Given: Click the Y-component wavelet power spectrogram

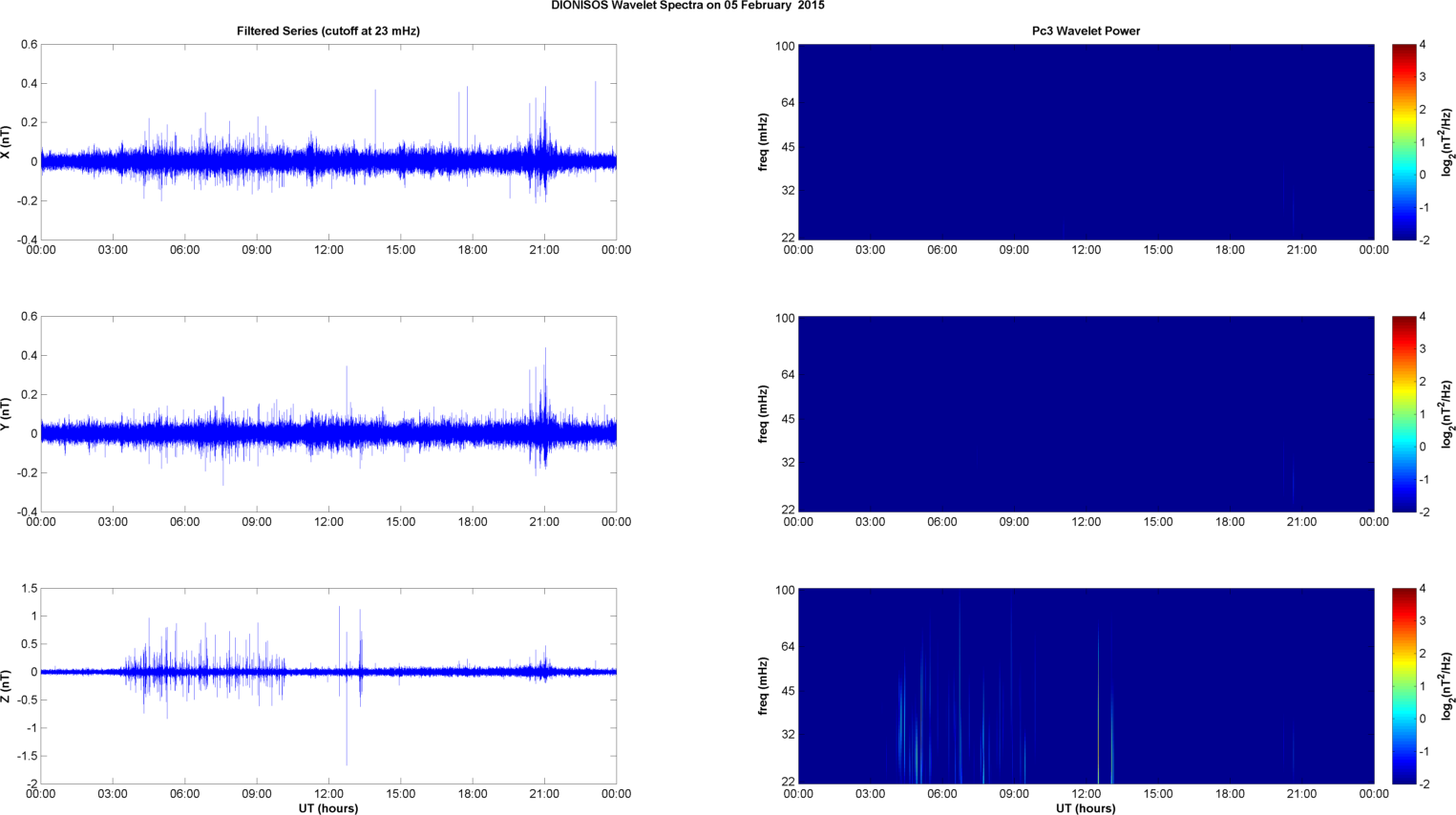Looking at the screenshot, I should [x=1086, y=414].
